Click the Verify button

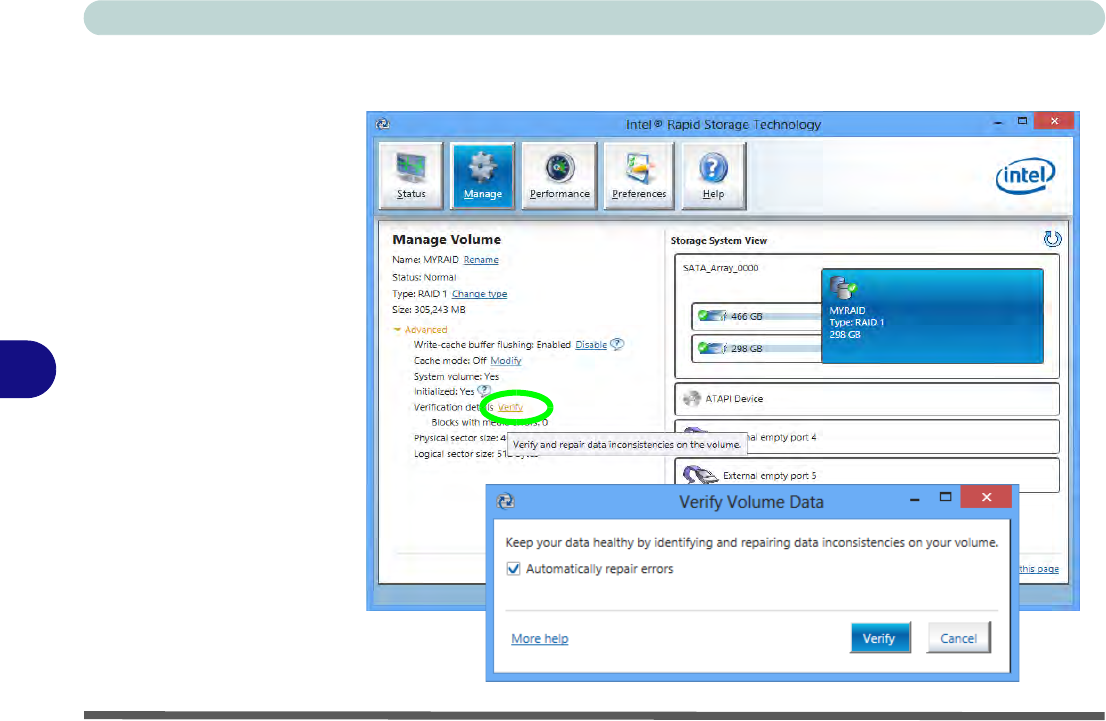(880, 638)
